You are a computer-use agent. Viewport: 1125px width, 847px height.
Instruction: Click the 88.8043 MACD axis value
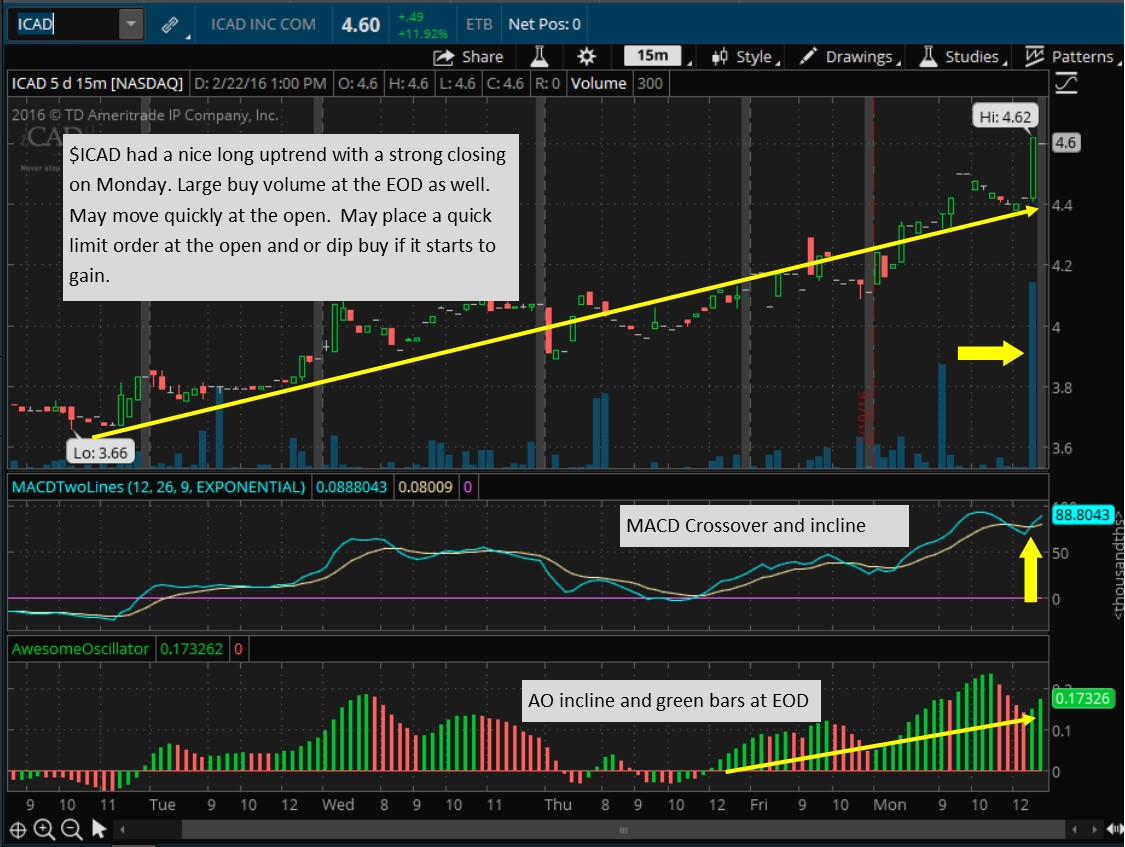[1082, 515]
